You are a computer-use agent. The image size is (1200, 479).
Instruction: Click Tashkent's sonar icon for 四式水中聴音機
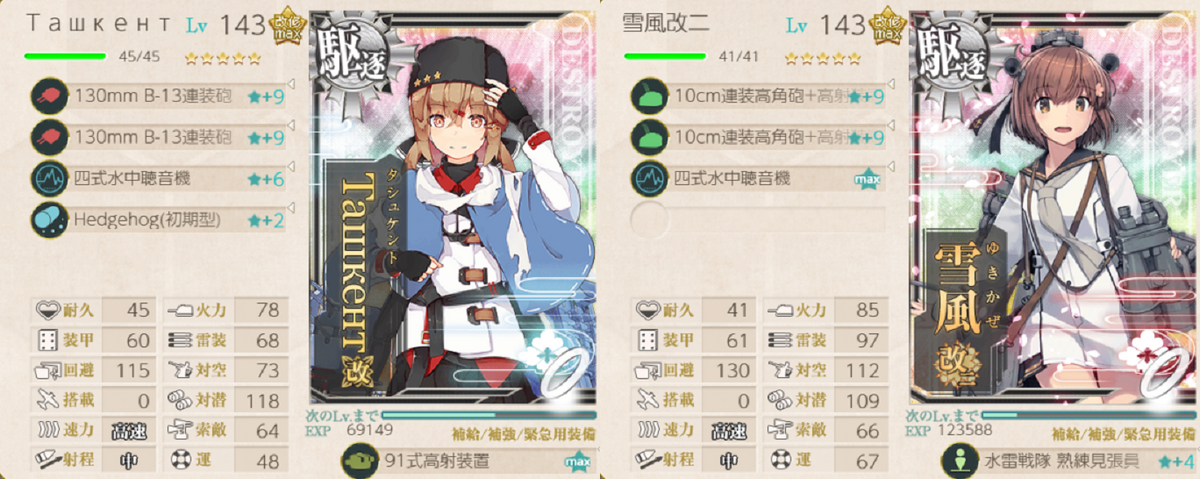click(46, 179)
